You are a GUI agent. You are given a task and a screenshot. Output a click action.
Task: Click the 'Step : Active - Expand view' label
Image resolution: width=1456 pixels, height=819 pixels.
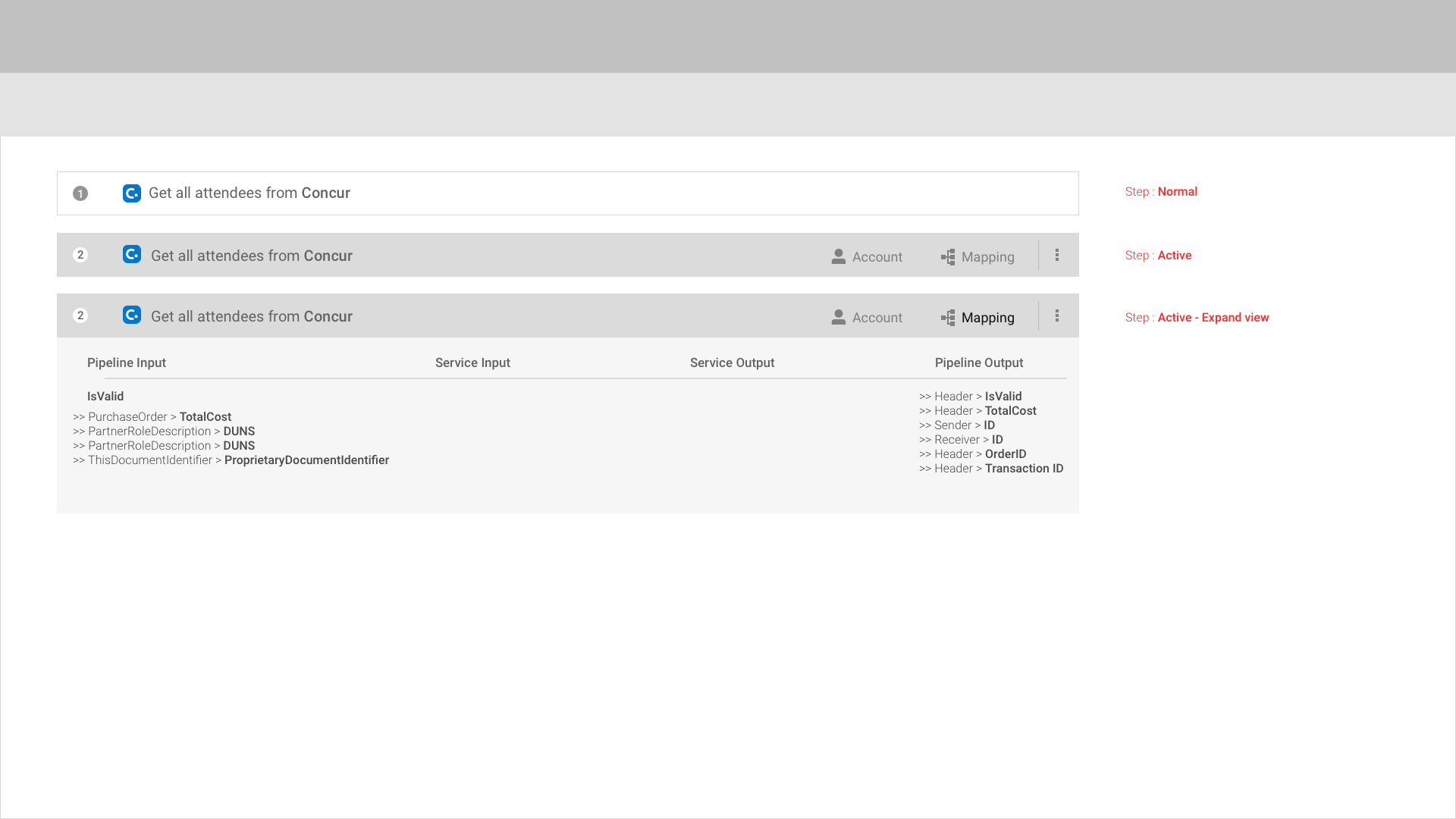pyautogui.click(x=1197, y=317)
